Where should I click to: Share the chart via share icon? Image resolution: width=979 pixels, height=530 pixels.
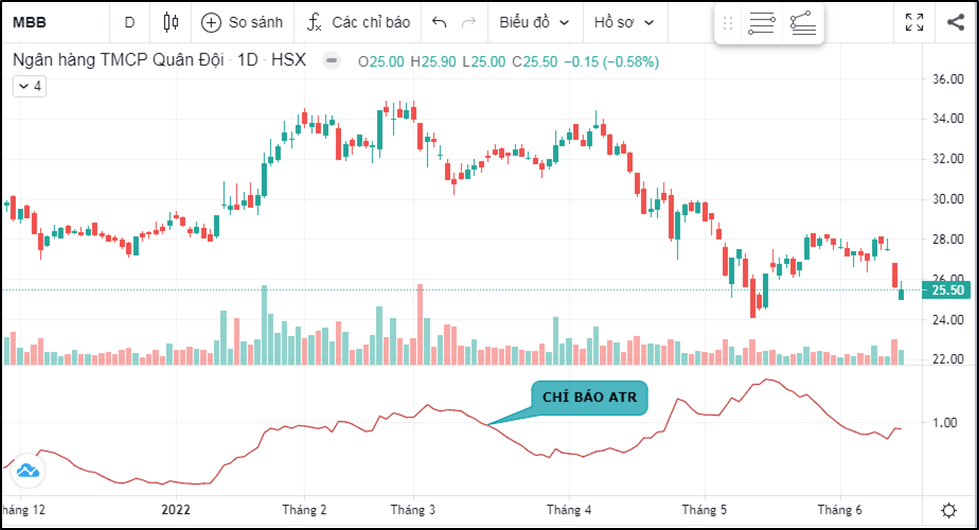(954, 22)
